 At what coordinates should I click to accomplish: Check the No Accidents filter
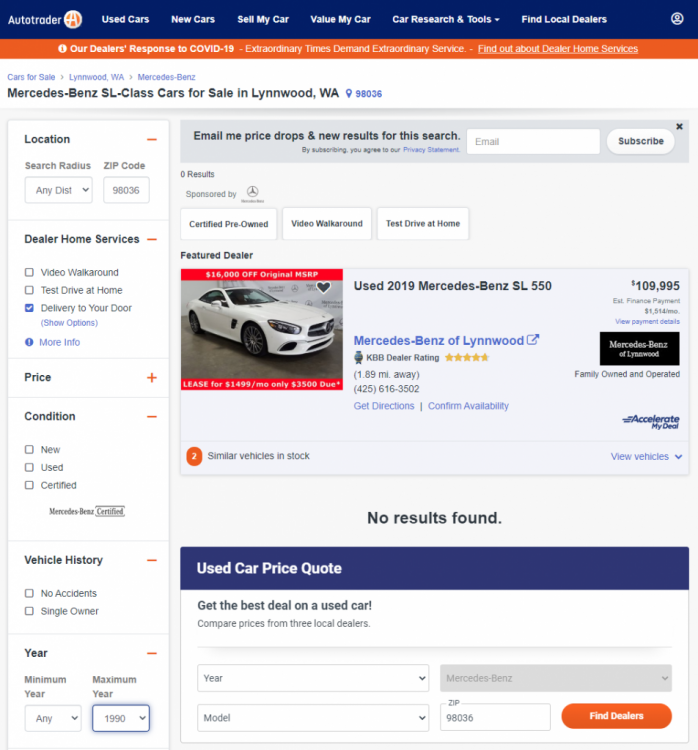pos(29,593)
